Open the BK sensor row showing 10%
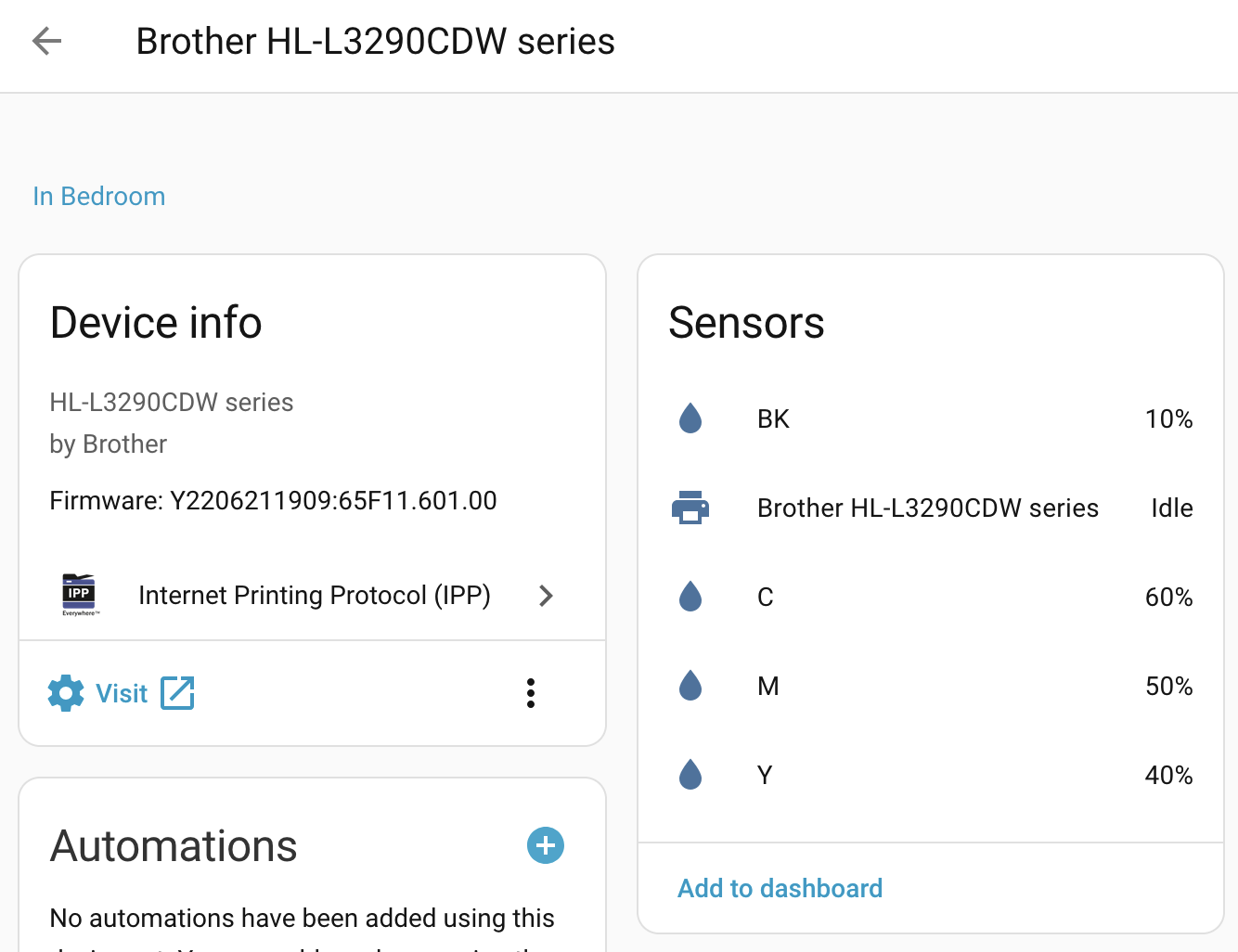This screenshot has height=952, width=1238. [930, 418]
